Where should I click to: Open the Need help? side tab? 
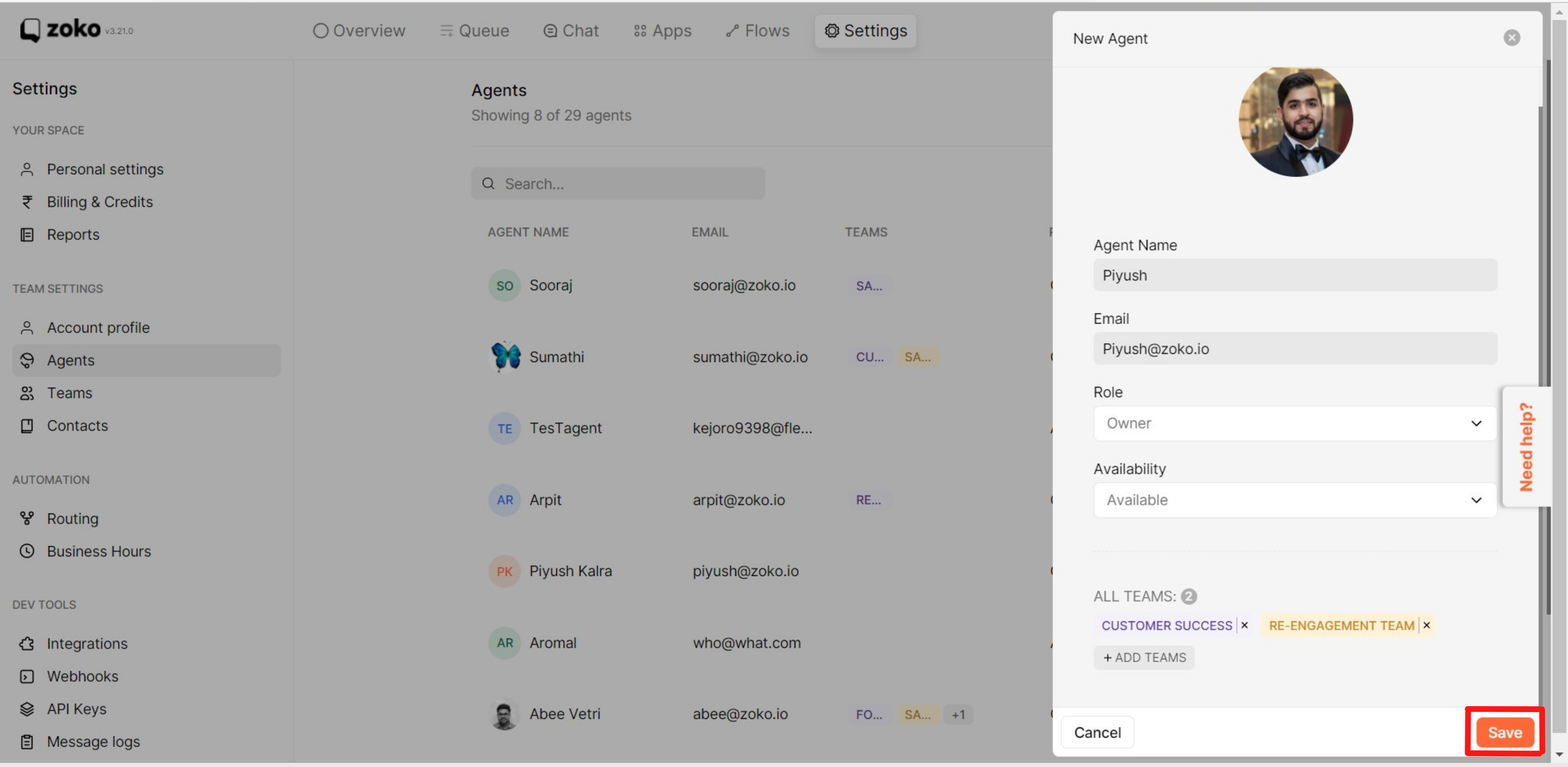tap(1526, 446)
